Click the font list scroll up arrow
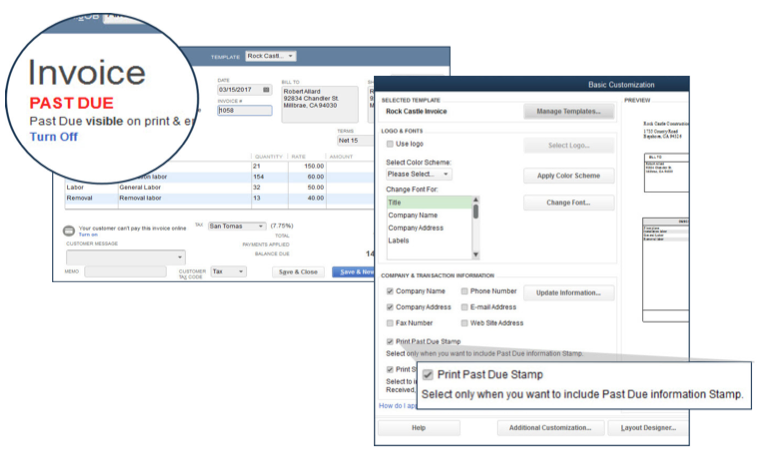 [475, 200]
